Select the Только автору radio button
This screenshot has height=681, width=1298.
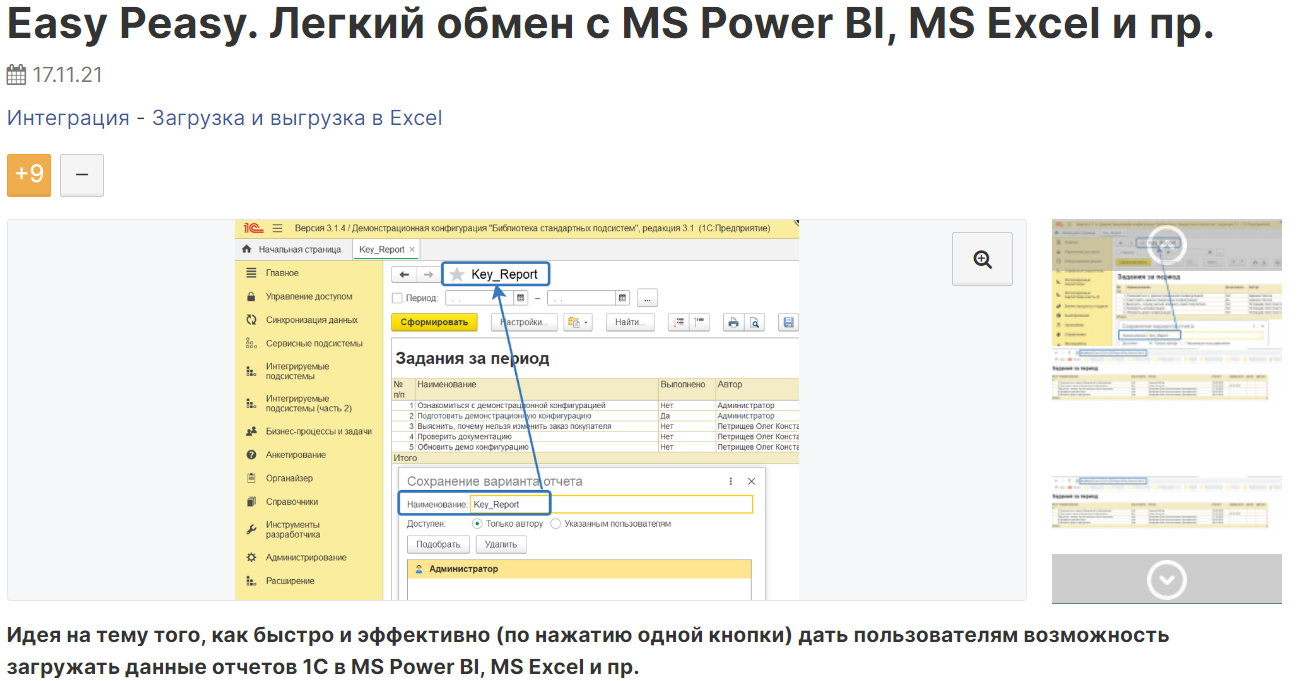tap(477, 523)
